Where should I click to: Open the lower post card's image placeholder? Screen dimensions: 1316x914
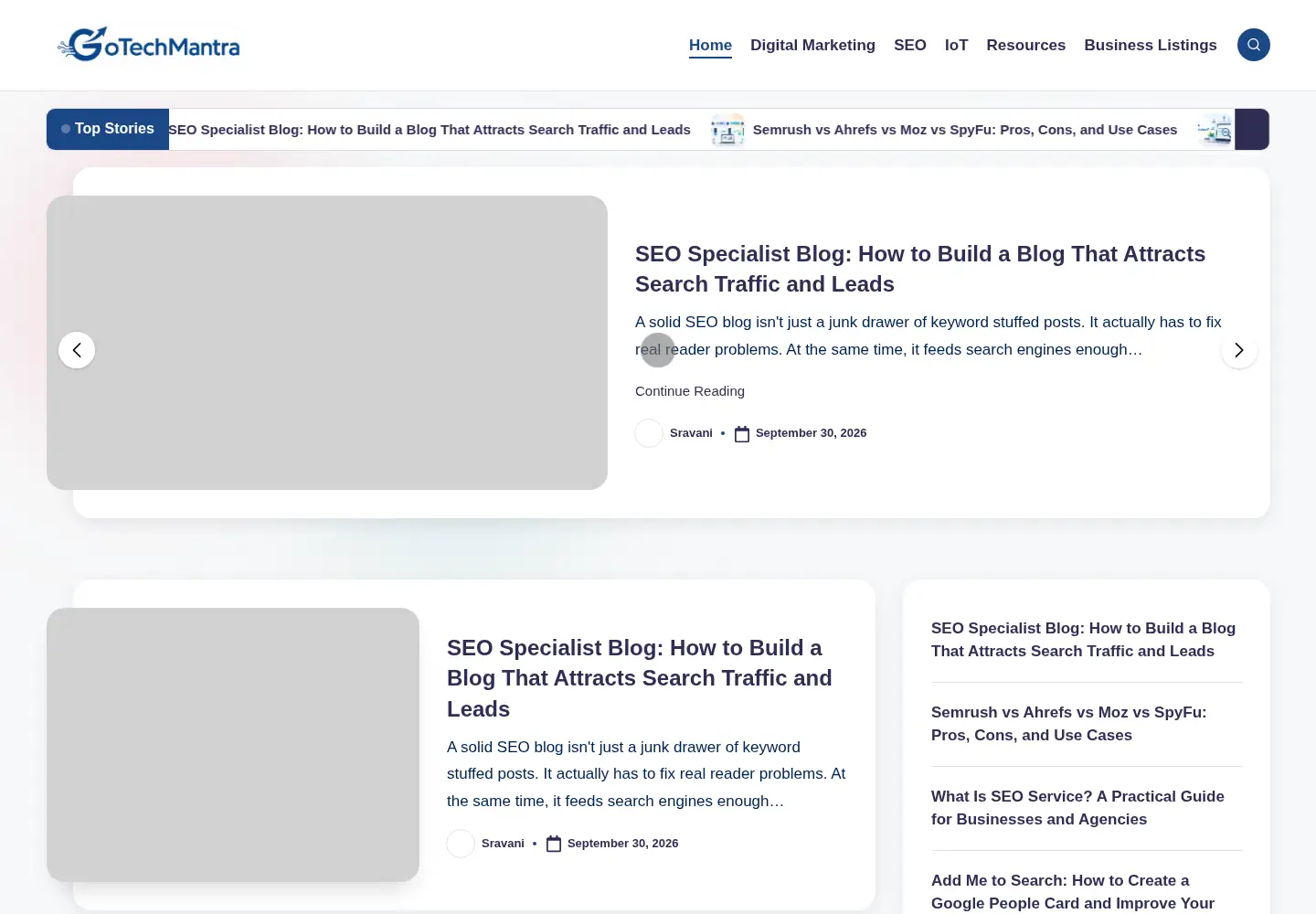pos(233,745)
